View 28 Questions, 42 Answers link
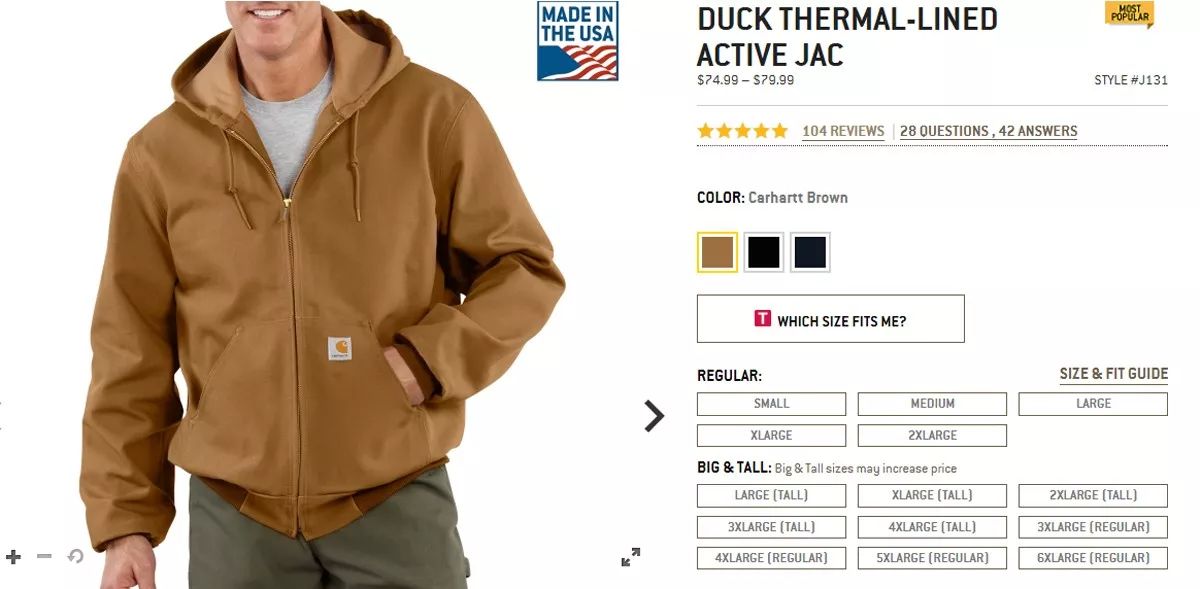 pyautogui.click(x=989, y=131)
